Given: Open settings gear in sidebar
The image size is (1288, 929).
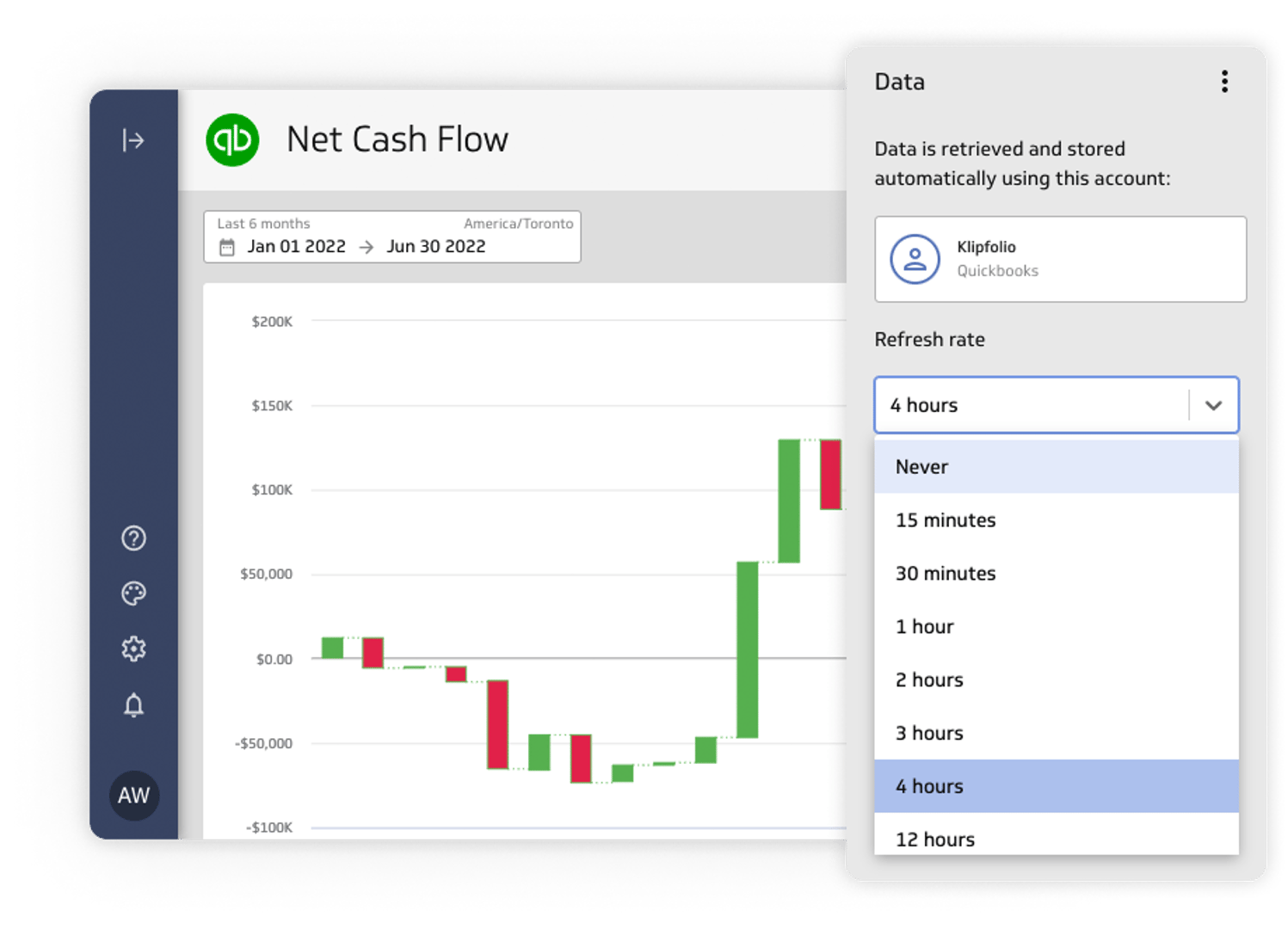Looking at the screenshot, I should [133, 649].
